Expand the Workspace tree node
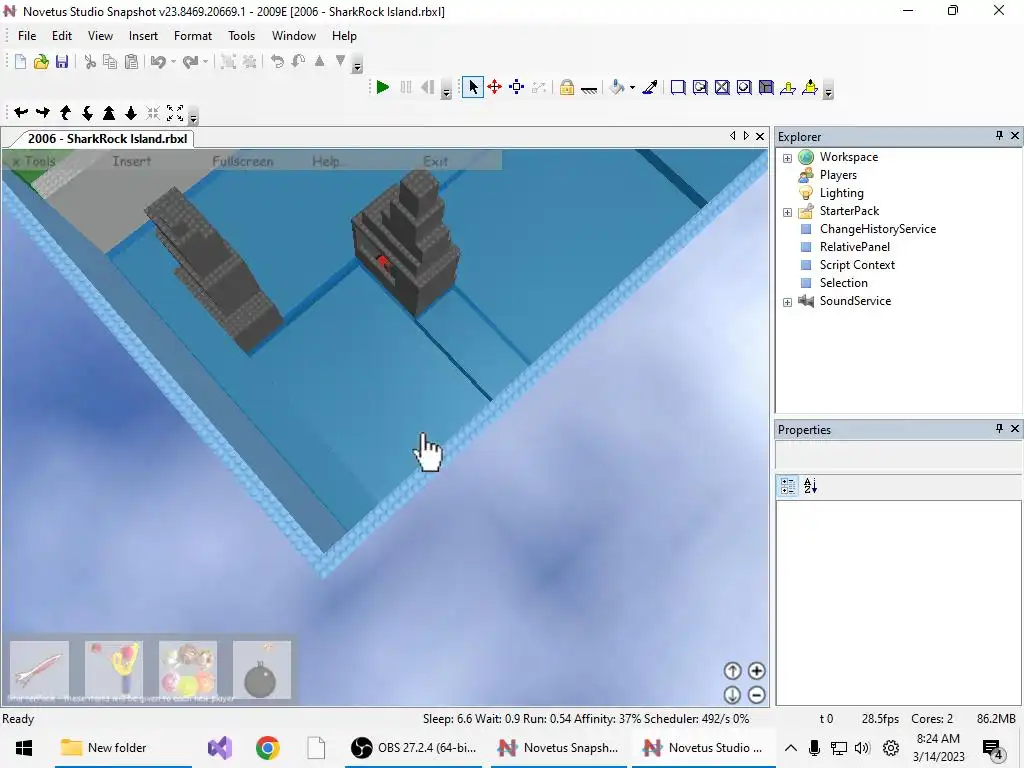 click(788, 158)
